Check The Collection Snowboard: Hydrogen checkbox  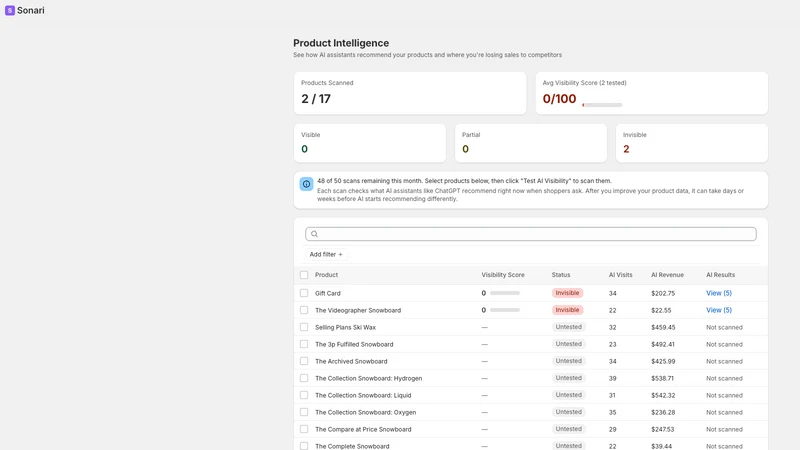[x=304, y=378]
